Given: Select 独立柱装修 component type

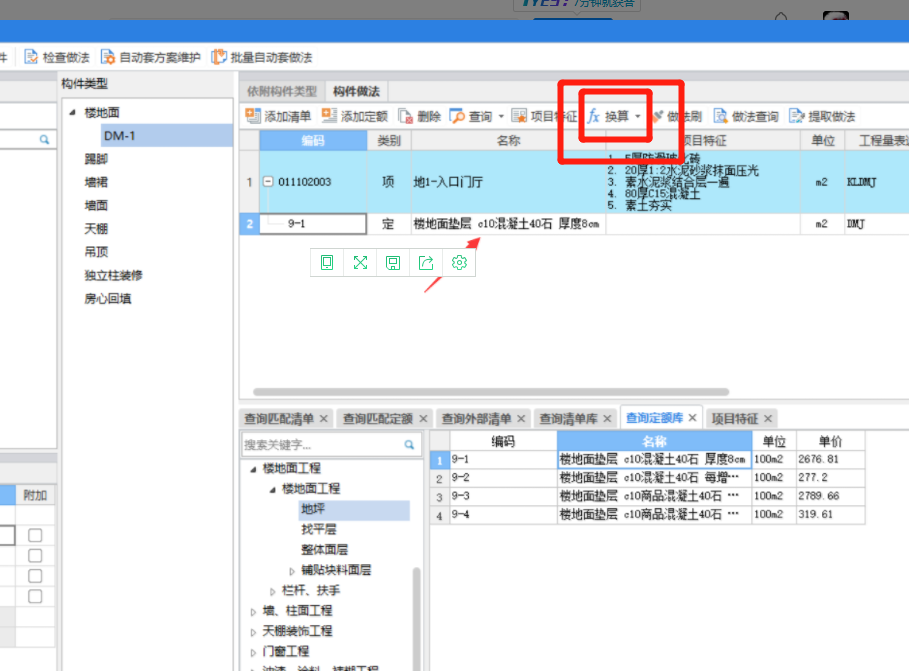Looking at the screenshot, I should click(x=114, y=275).
